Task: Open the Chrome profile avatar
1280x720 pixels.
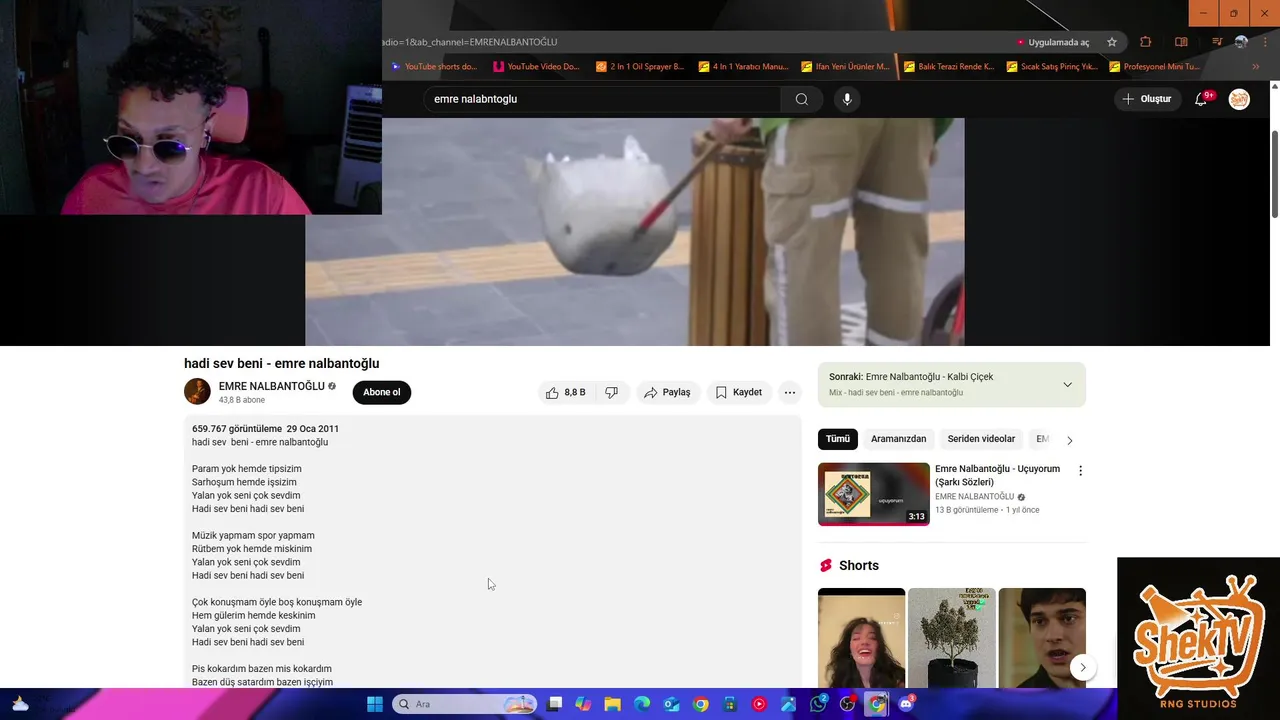Action: tap(1241, 42)
